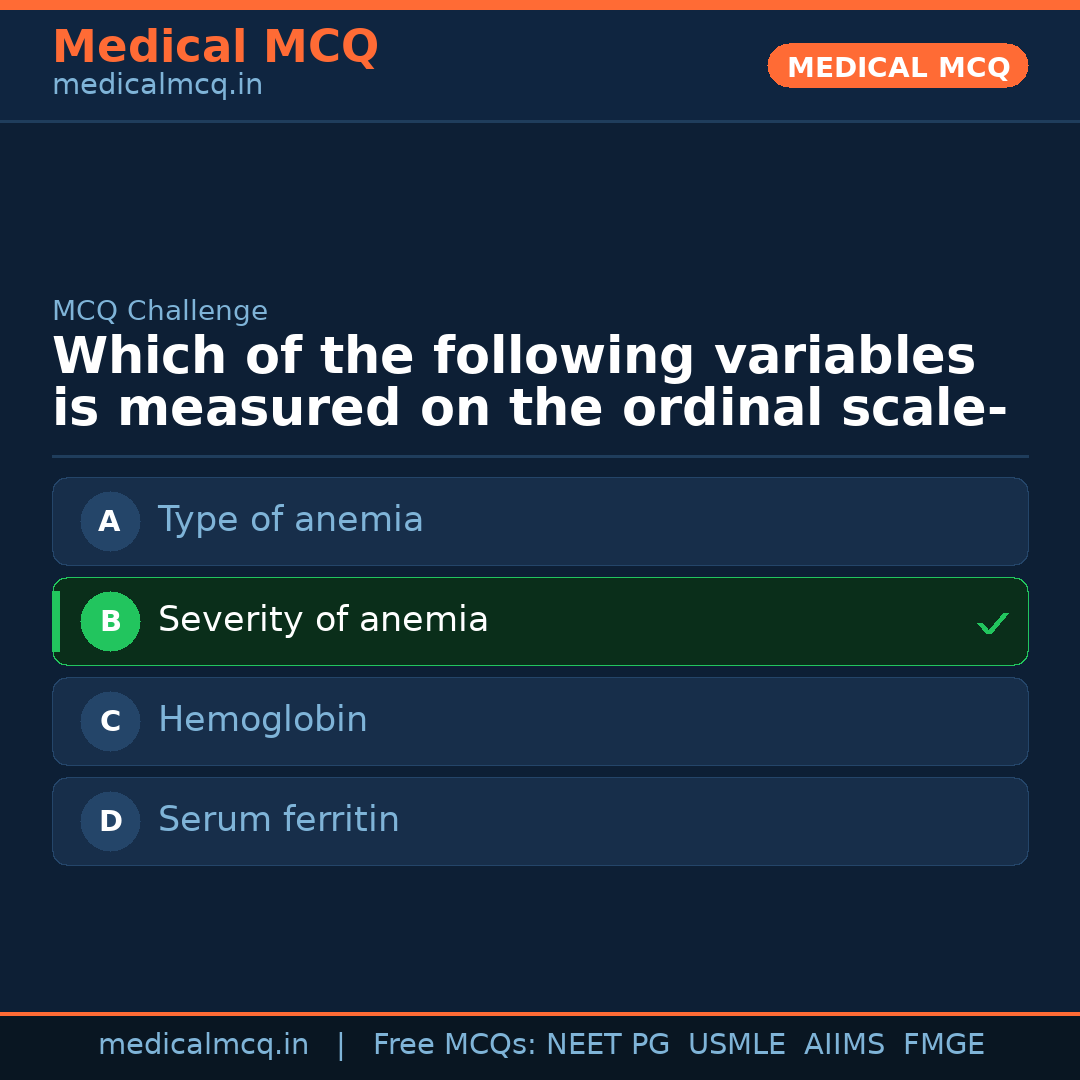Viewport: 1080px width, 1080px height.
Task: Click the C option circle badge
Action: tap(110, 721)
